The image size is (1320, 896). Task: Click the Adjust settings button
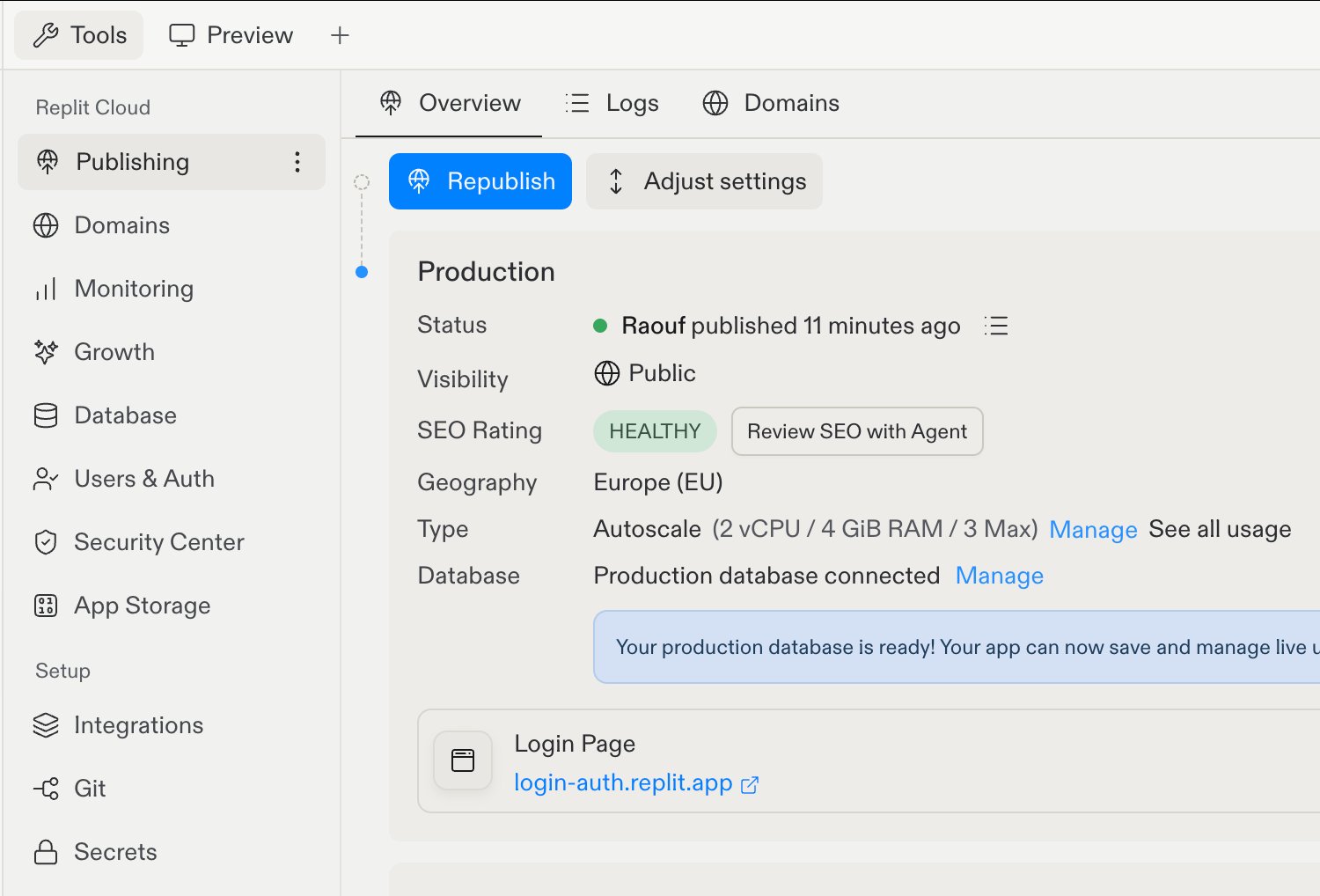pyautogui.click(x=704, y=181)
